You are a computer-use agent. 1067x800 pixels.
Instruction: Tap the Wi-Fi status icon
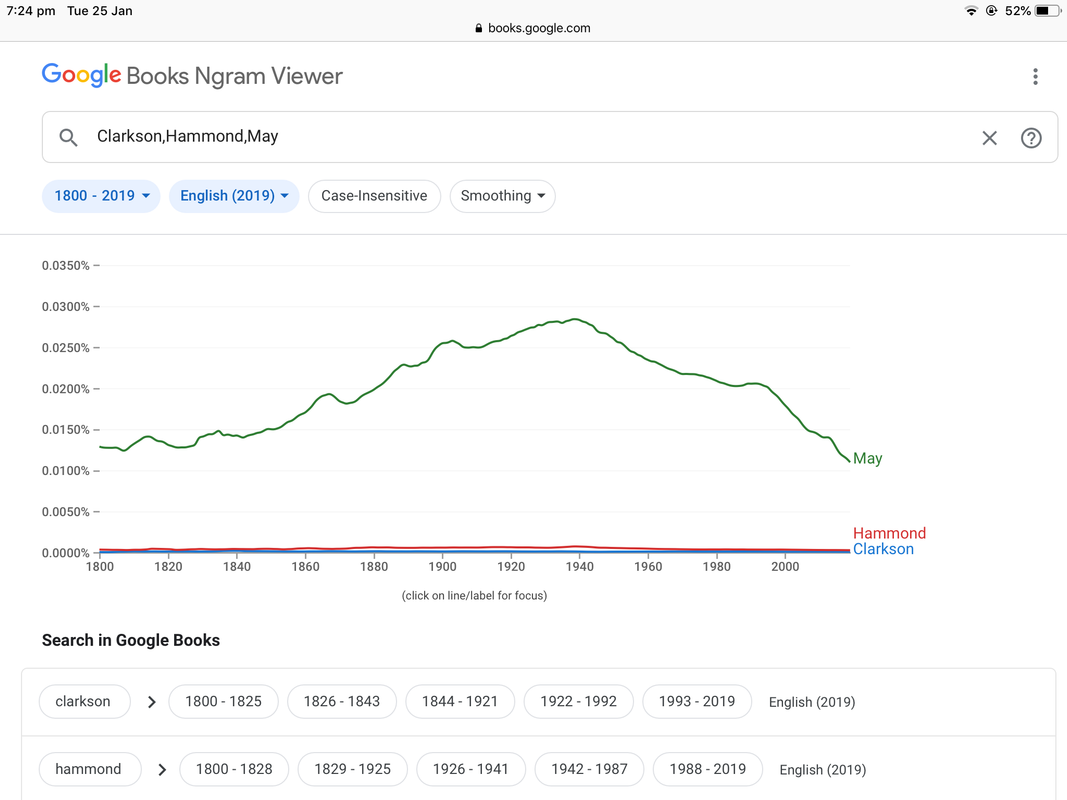pyautogui.click(x=971, y=10)
